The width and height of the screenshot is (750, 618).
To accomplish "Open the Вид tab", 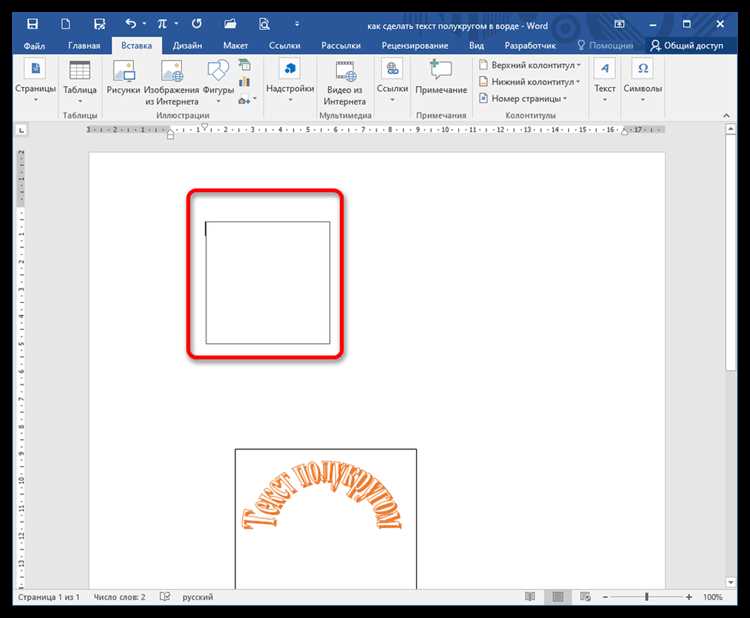I will (x=476, y=46).
